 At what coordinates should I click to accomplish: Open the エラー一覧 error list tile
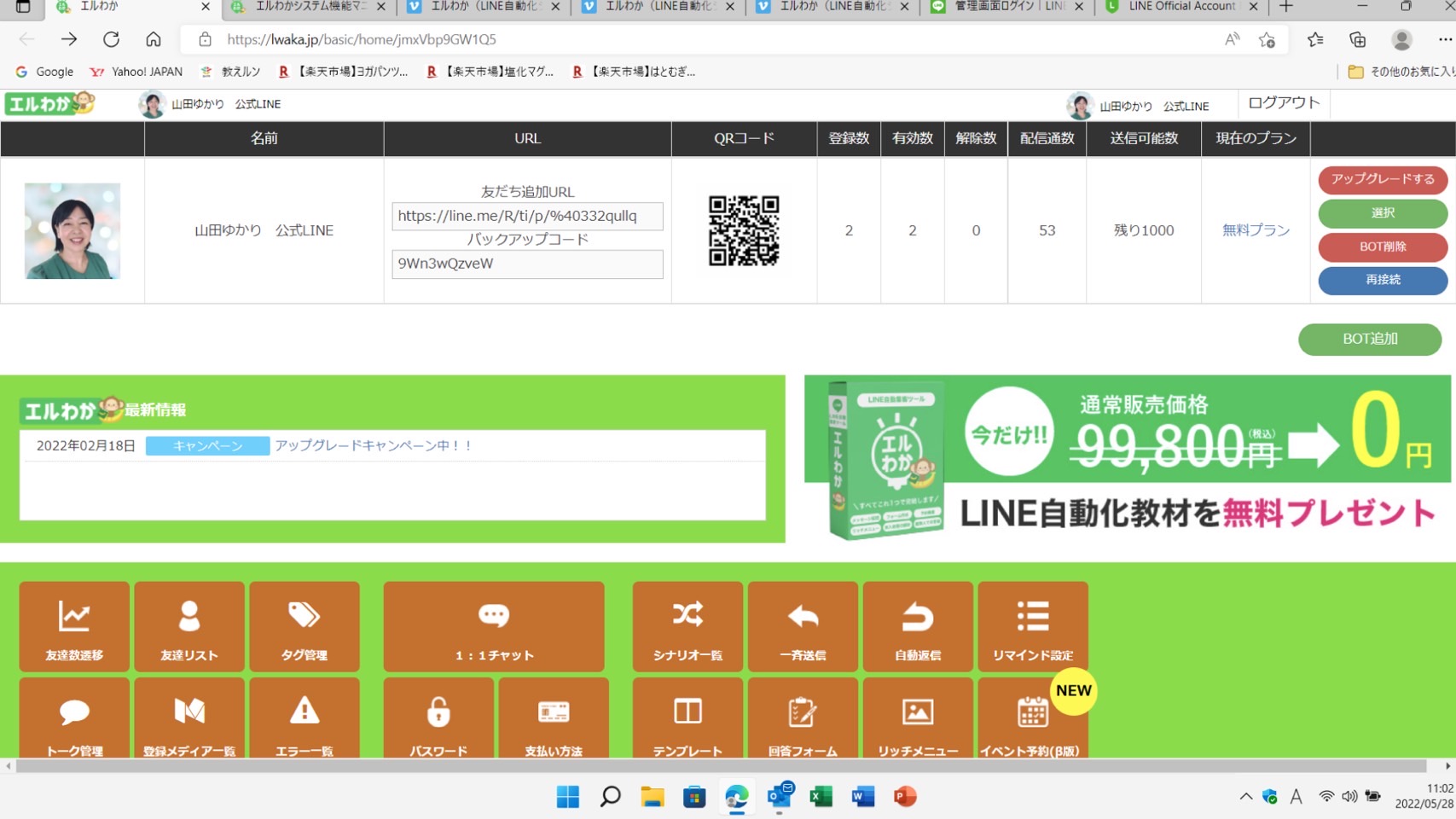coord(305,717)
